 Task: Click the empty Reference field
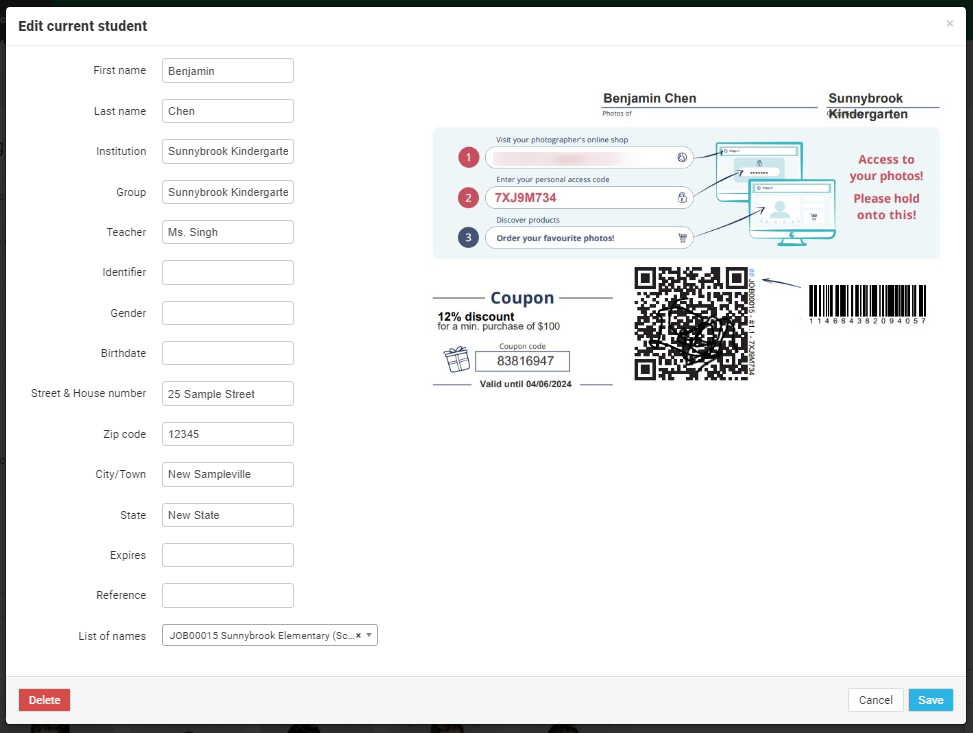click(228, 595)
